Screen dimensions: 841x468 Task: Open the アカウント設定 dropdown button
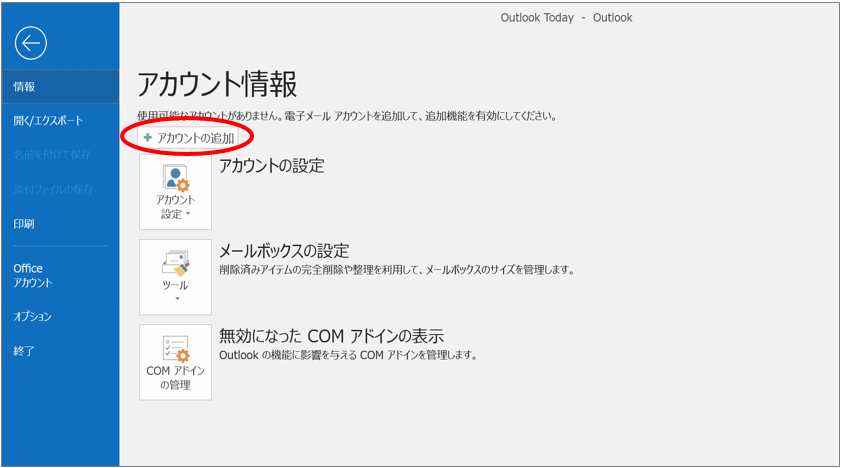tap(175, 192)
